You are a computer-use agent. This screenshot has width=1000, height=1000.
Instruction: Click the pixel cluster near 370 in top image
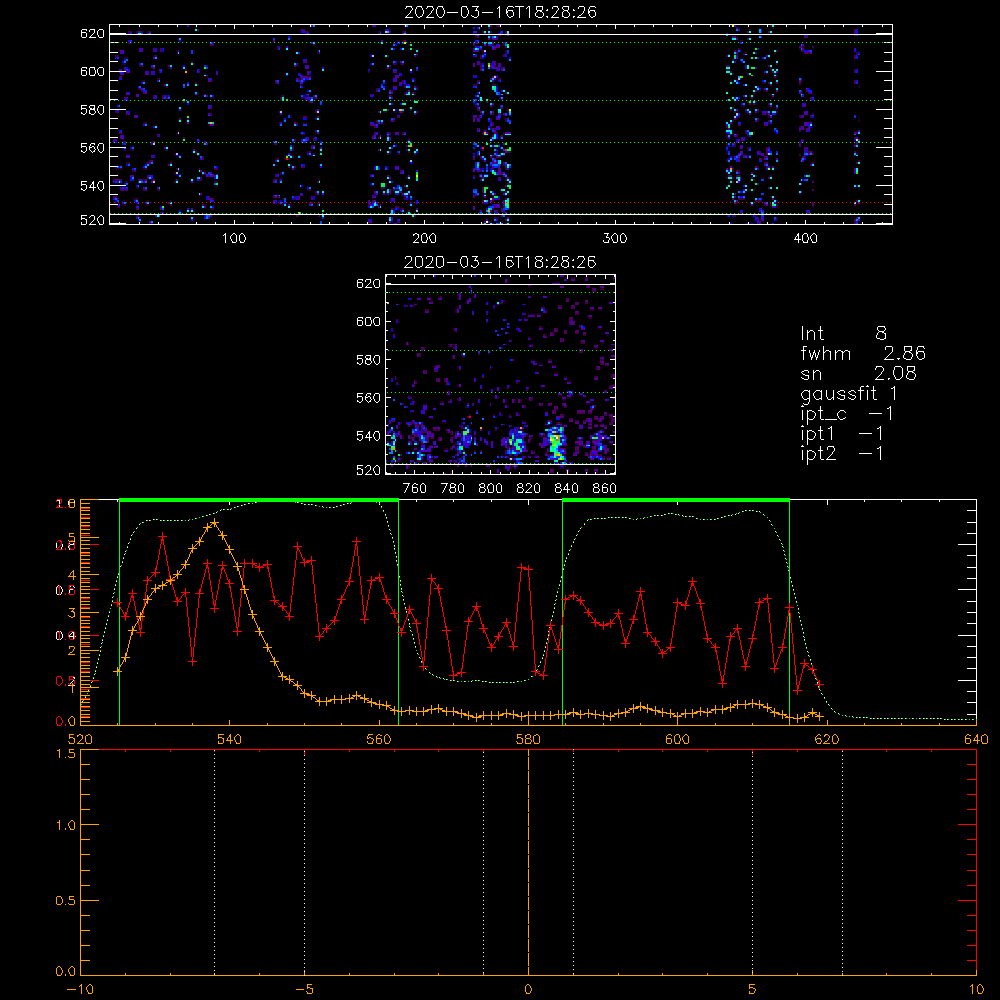click(x=753, y=124)
